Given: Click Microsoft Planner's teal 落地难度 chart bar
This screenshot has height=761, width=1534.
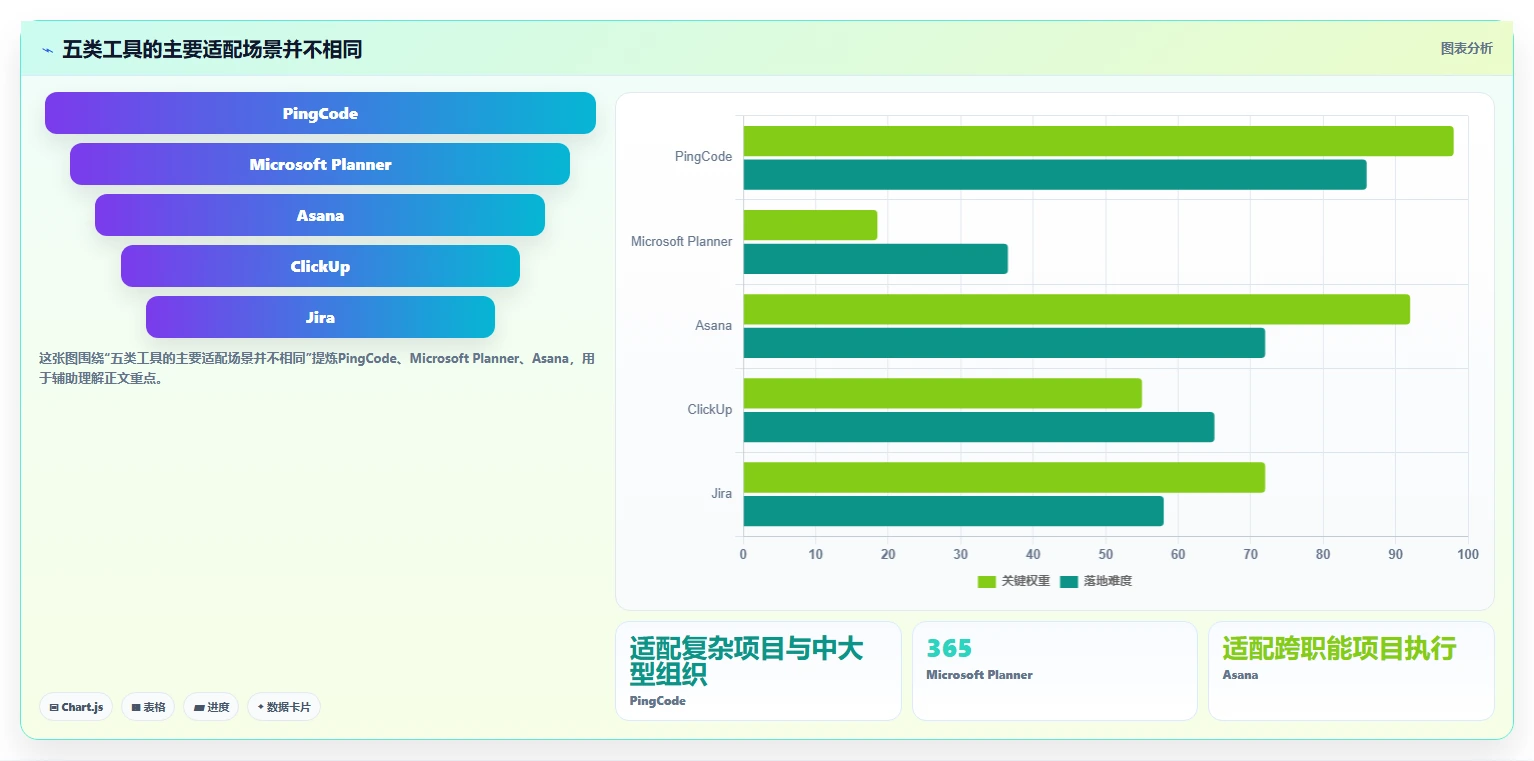Looking at the screenshot, I should 875,258.
